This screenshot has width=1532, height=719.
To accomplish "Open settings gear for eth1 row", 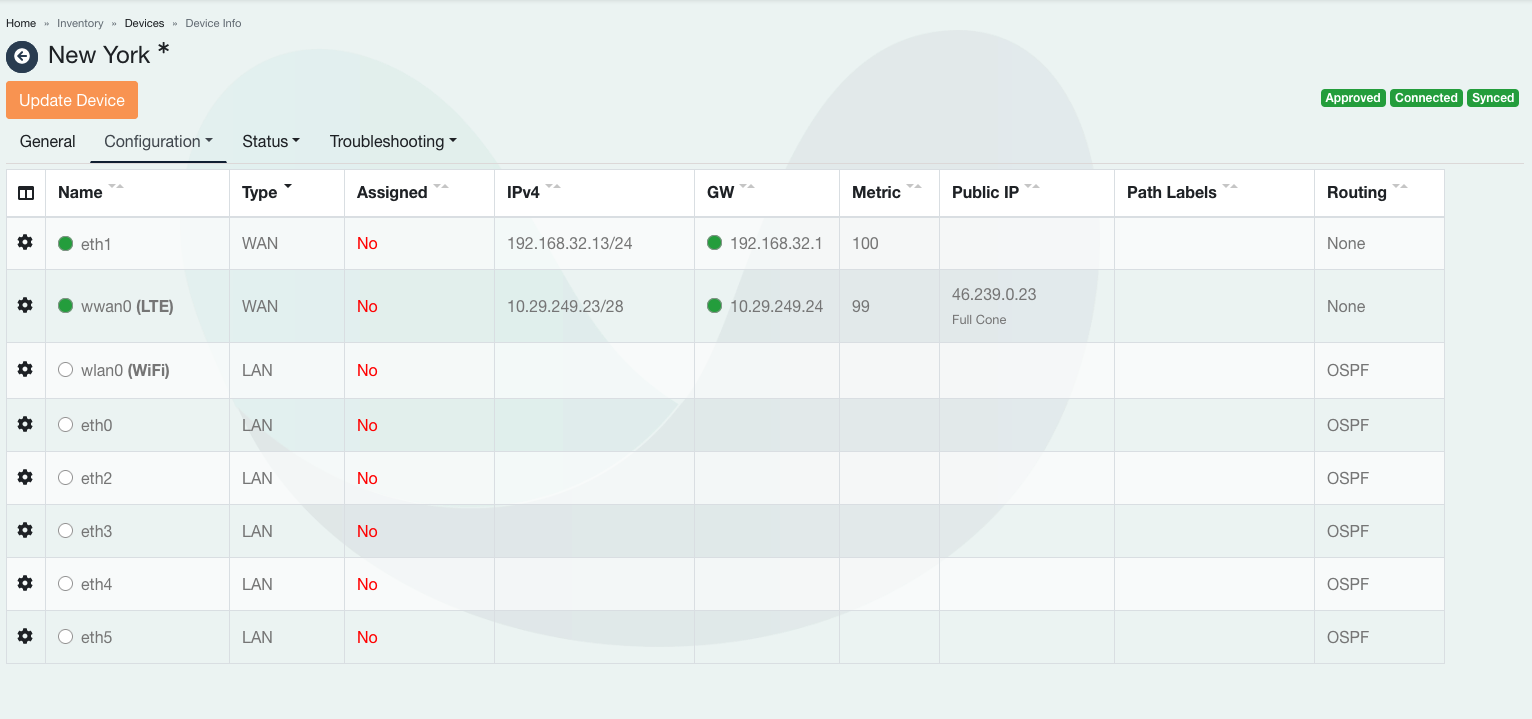I will coord(26,243).
